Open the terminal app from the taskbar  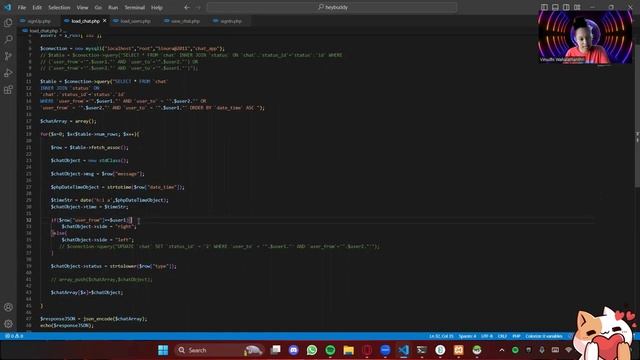pyautogui.click(x=422, y=350)
